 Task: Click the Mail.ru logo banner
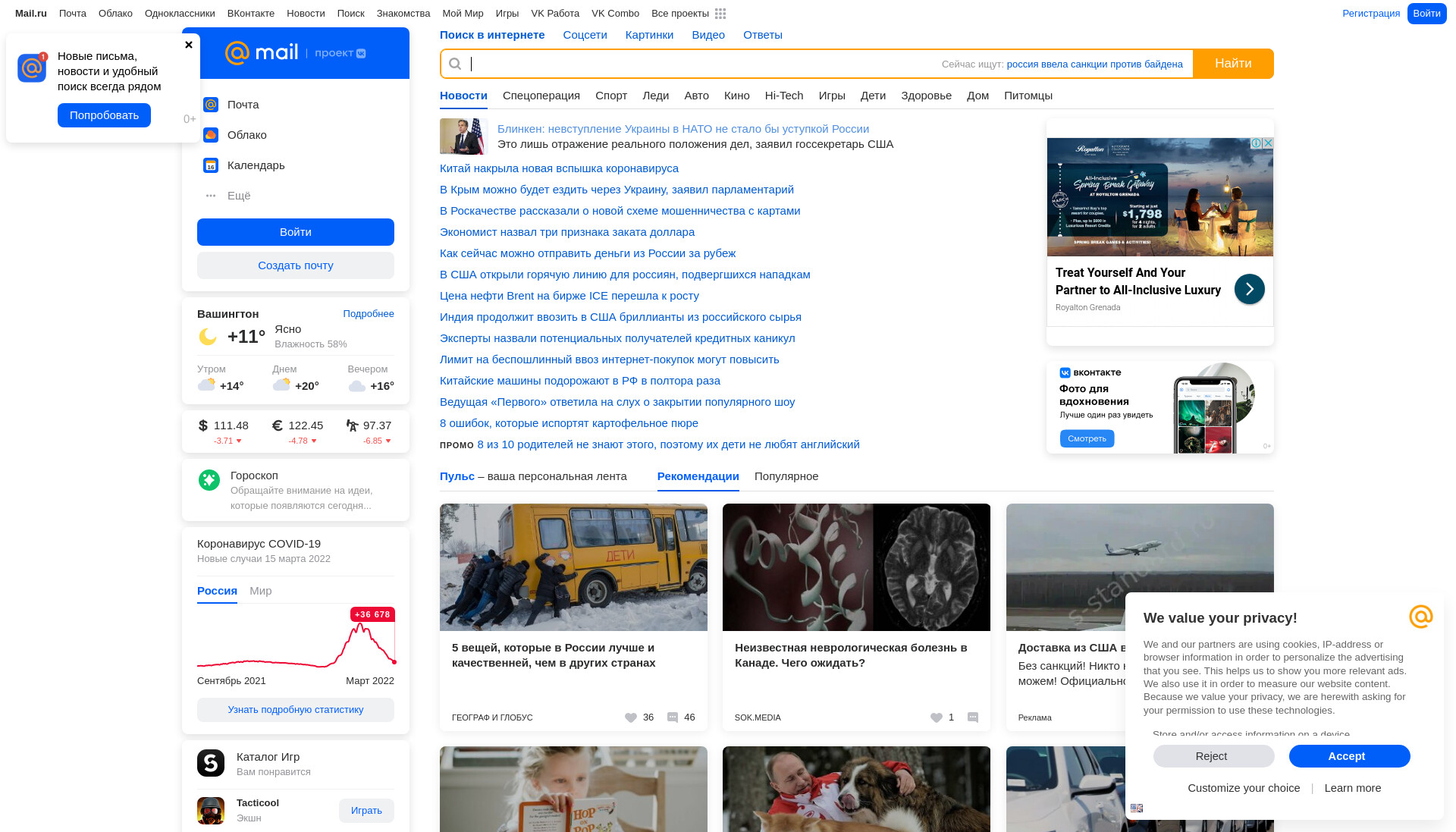[296, 53]
